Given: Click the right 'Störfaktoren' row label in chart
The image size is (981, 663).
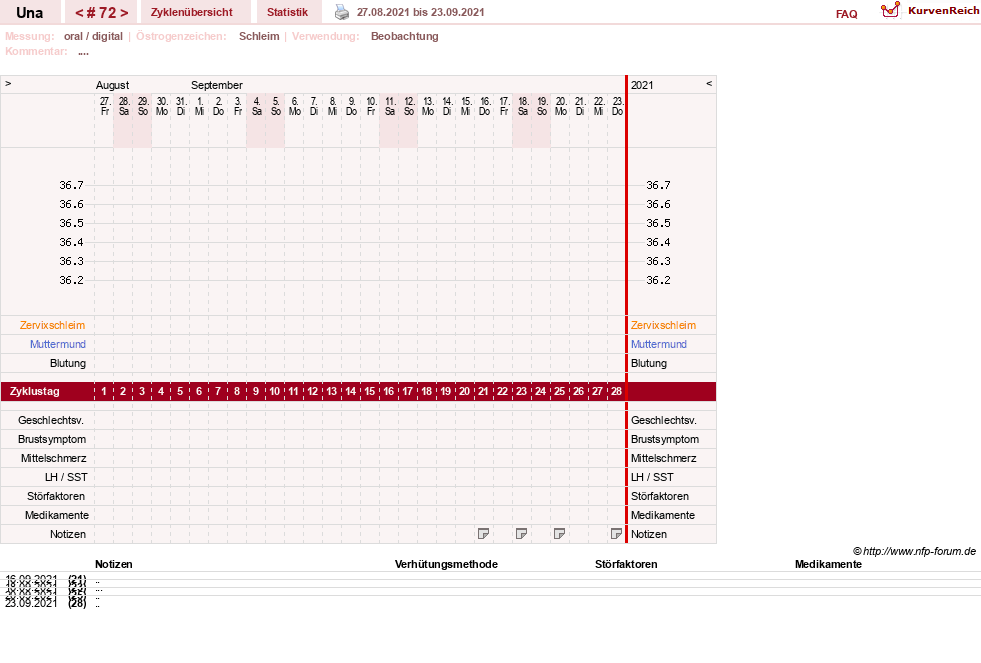Looking at the screenshot, I should coord(659,496).
